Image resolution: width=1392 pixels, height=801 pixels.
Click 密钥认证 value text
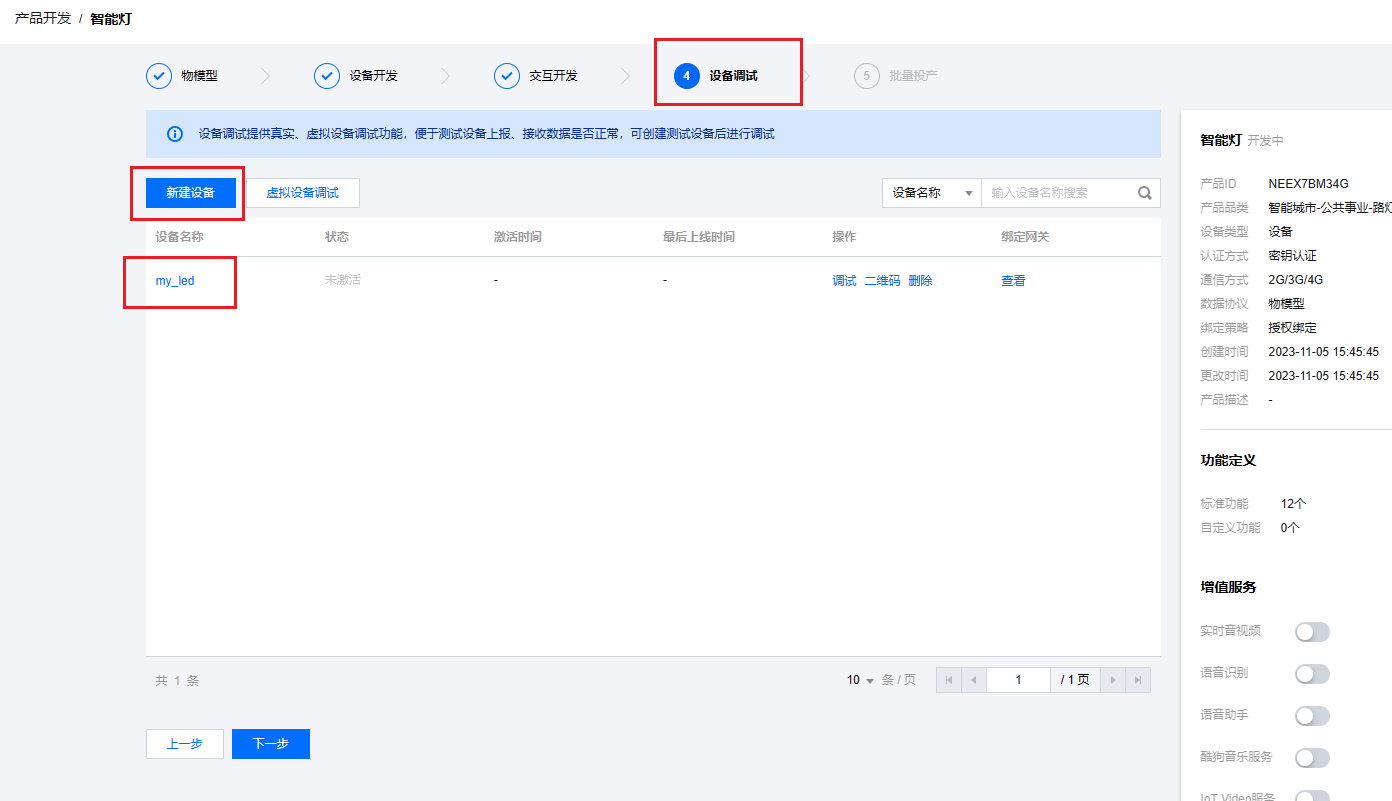pyautogui.click(x=1293, y=256)
